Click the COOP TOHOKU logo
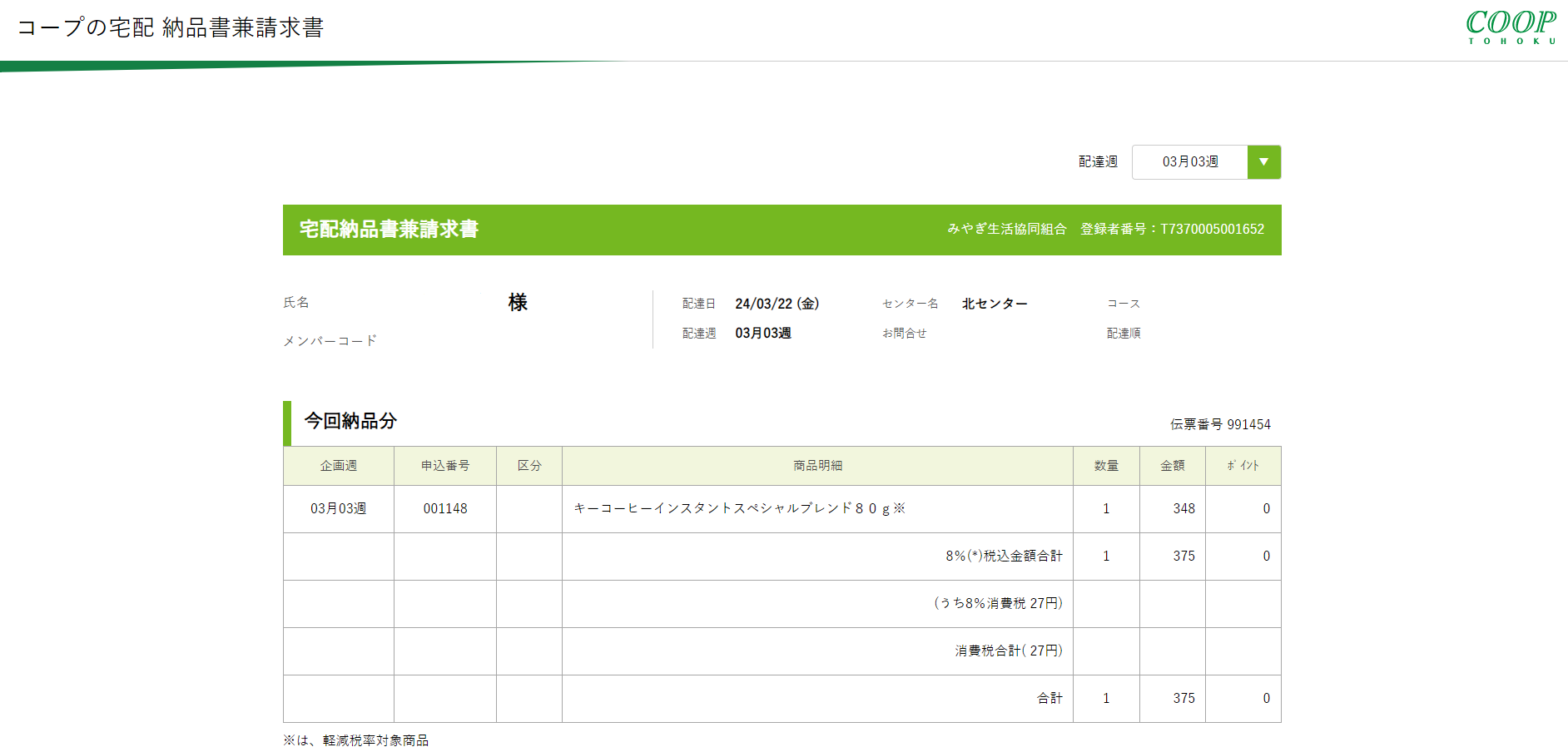 click(1511, 27)
